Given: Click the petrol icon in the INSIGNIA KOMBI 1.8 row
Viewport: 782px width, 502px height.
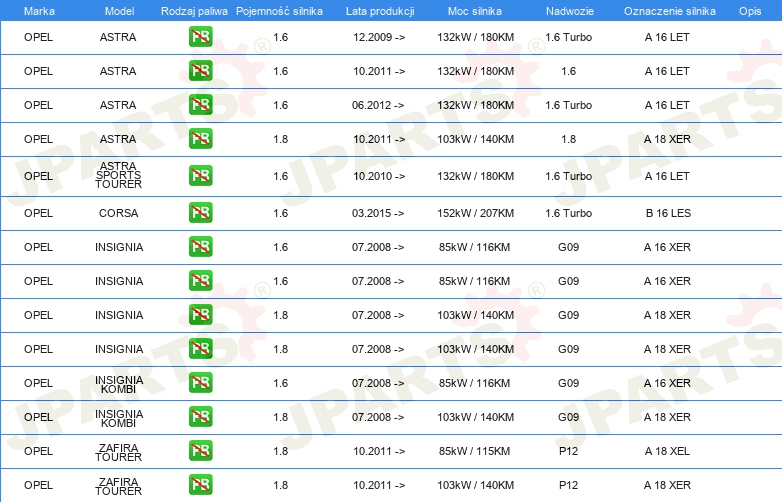Looking at the screenshot, I should [200, 417].
